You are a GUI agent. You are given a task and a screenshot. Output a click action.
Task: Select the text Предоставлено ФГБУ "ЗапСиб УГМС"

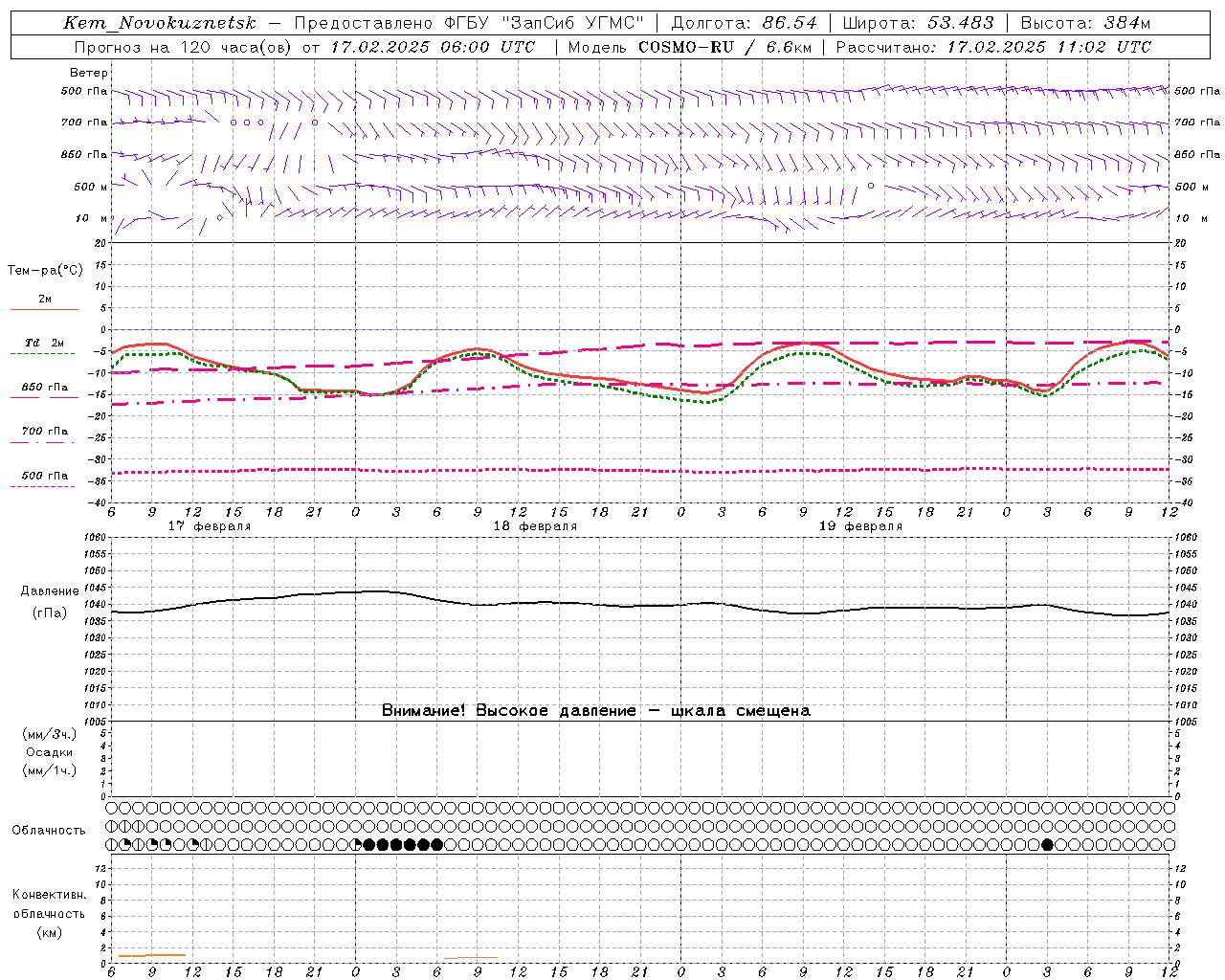point(469,23)
